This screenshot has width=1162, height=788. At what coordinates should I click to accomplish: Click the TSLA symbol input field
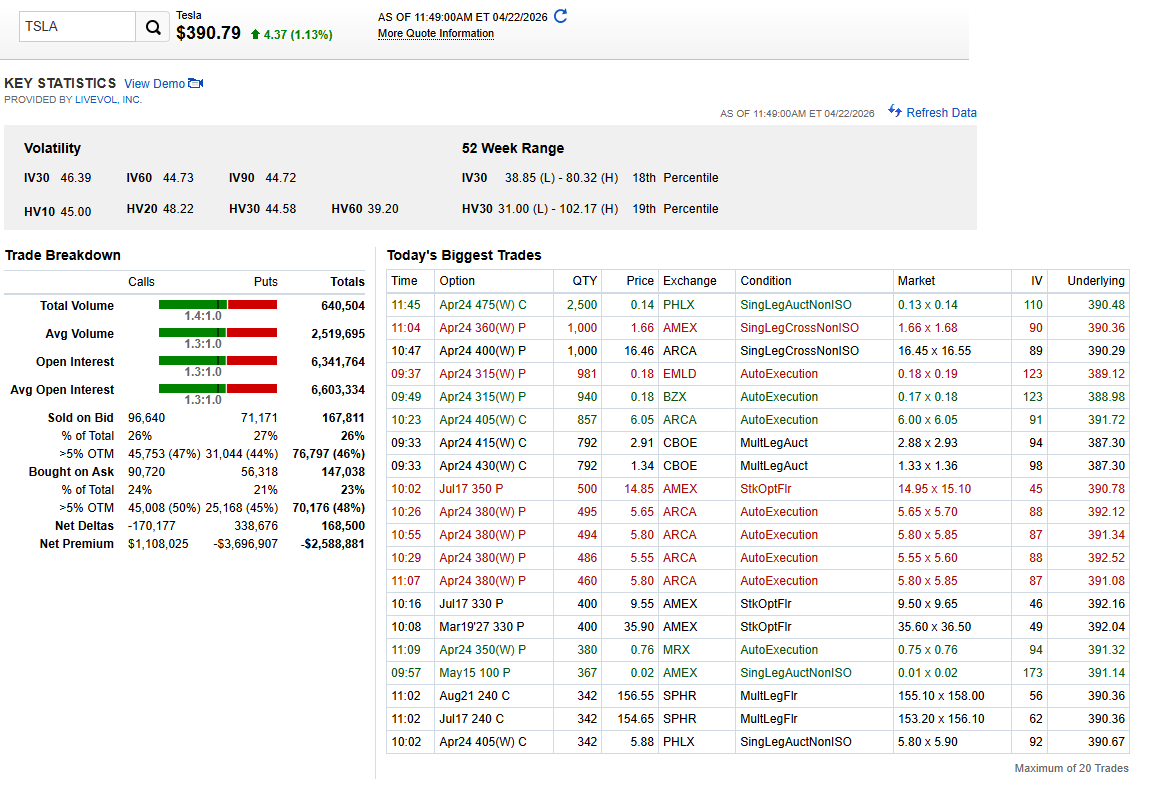pos(77,27)
